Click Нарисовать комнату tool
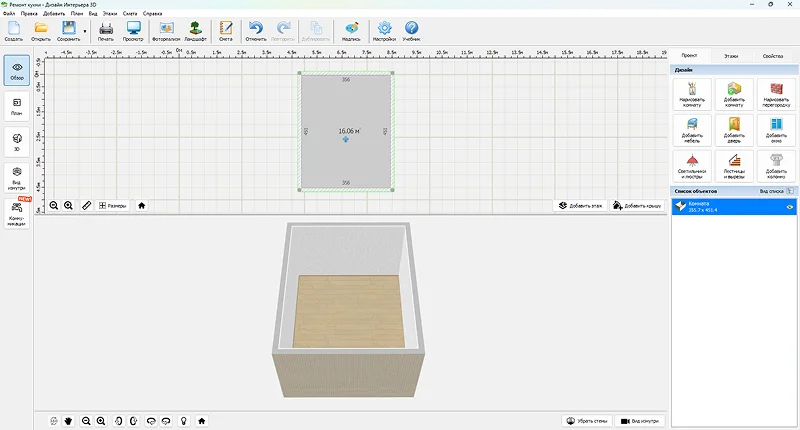The width and height of the screenshot is (800, 430). (692, 94)
